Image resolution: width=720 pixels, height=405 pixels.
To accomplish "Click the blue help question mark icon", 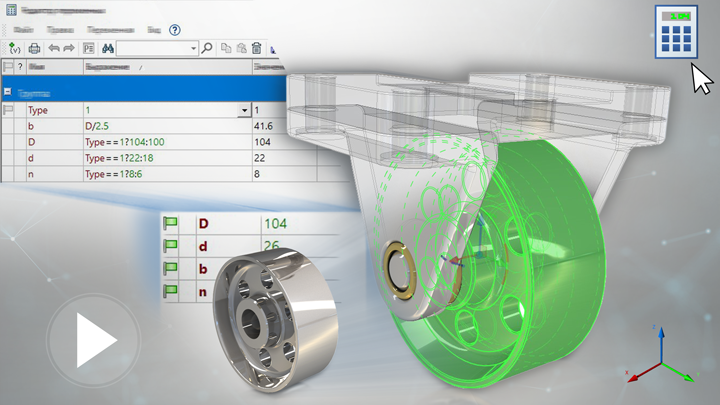I will pos(175,31).
